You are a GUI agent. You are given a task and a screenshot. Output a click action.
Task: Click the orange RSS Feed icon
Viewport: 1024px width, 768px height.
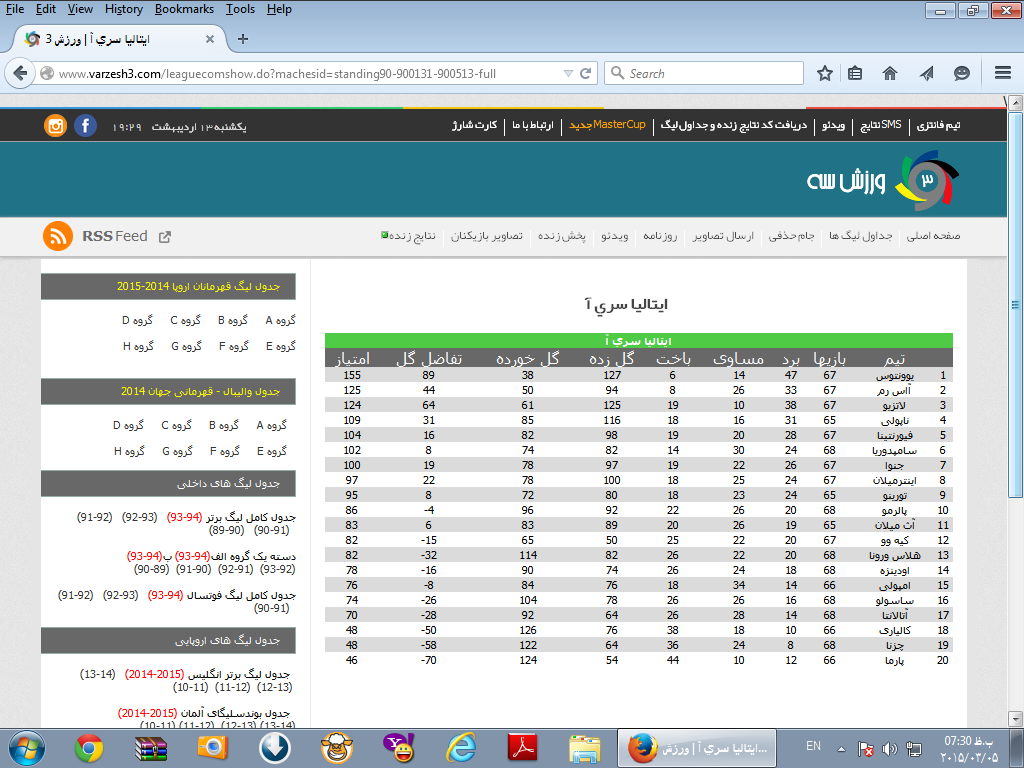point(57,236)
